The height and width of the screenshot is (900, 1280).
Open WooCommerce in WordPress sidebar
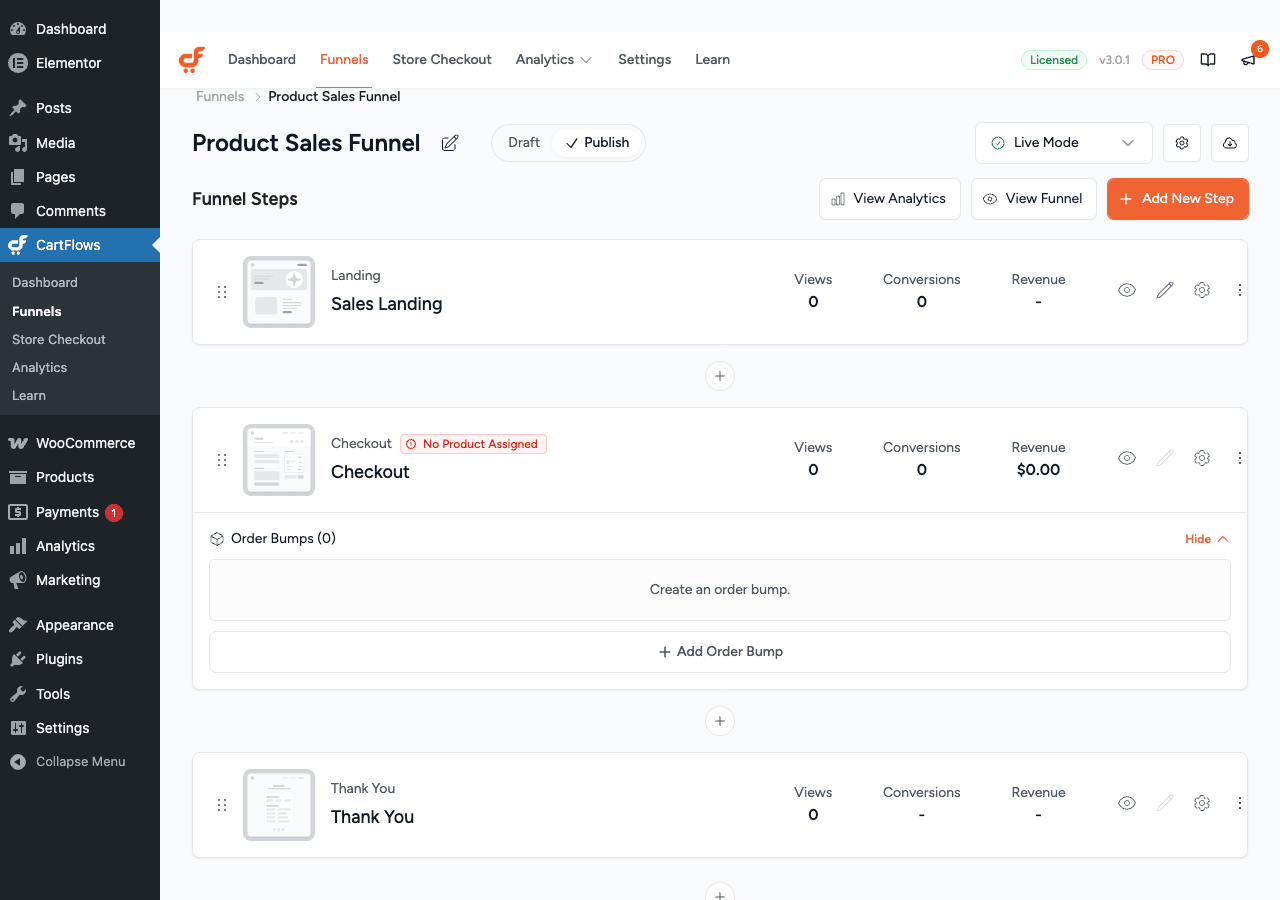pos(80,443)
